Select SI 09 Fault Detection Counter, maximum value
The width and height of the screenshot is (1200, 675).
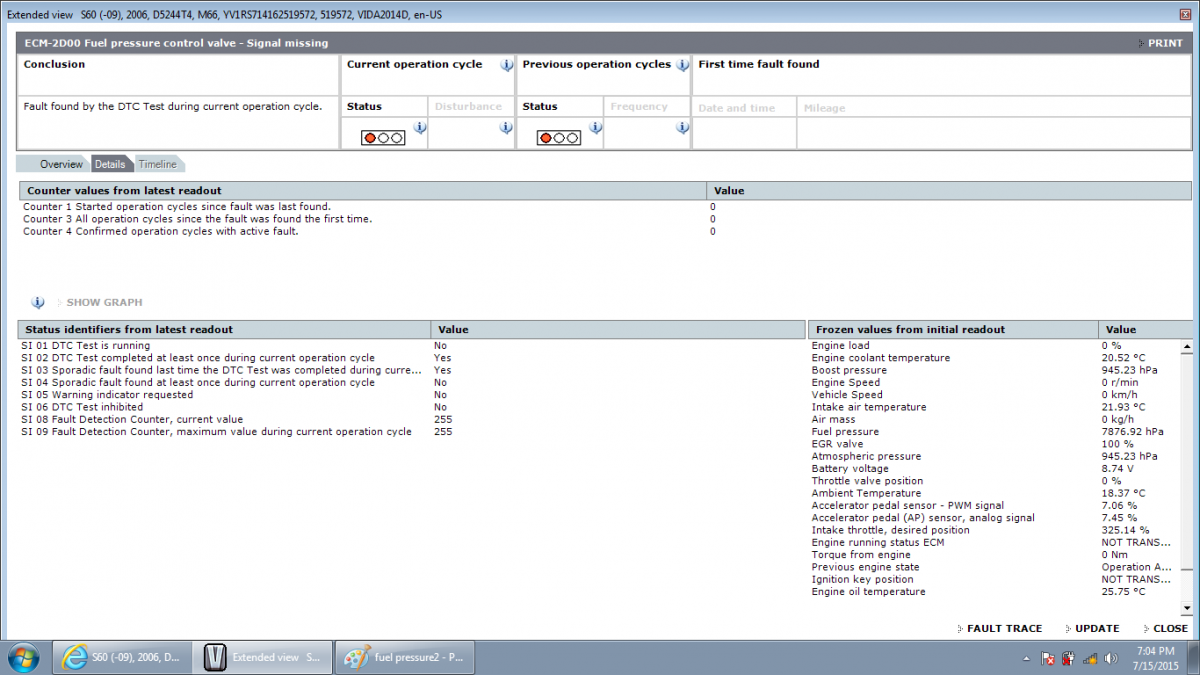pyautogui.click(x=411, y=432)
